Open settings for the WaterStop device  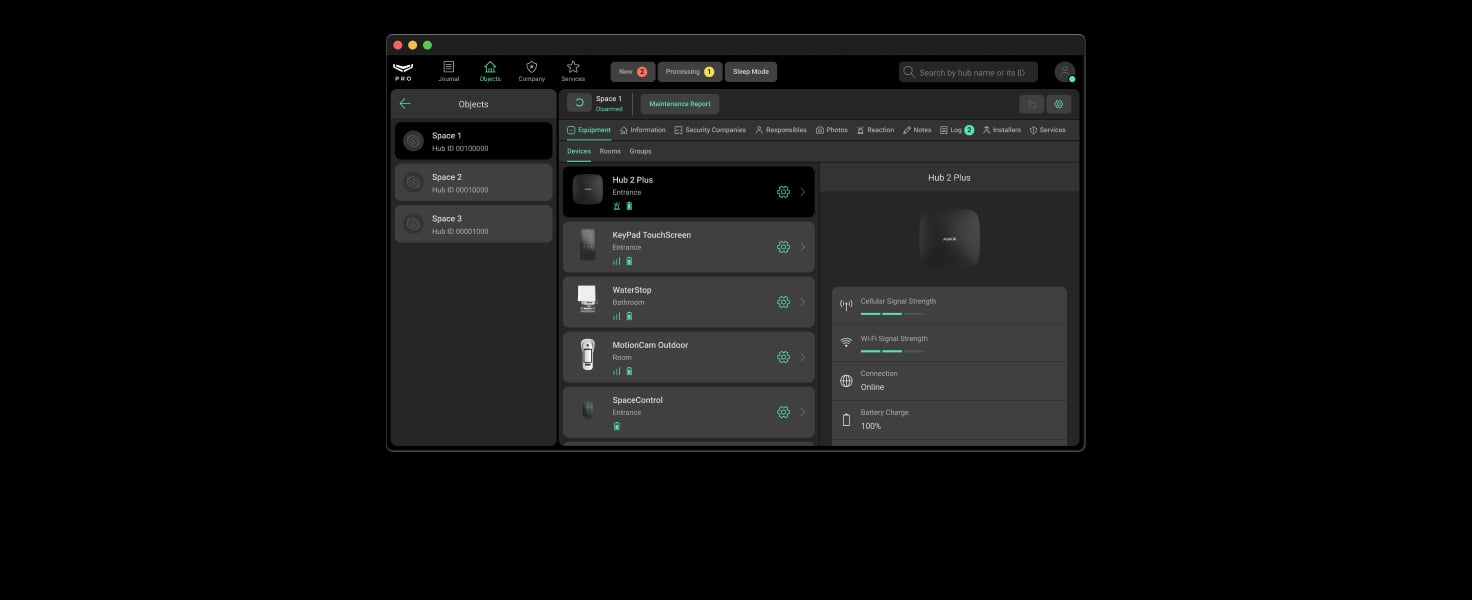click(783, 302)
